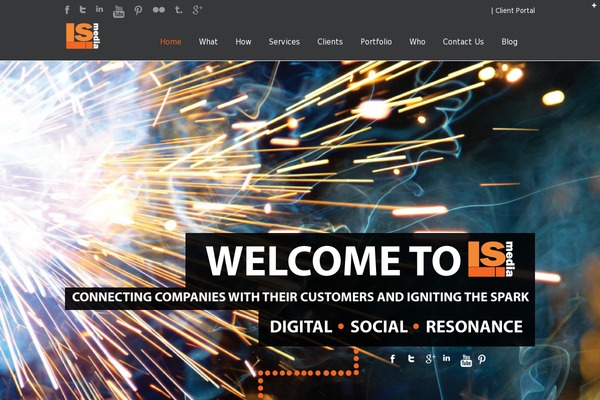Open the Who menu item

click(x=417, y=42)
